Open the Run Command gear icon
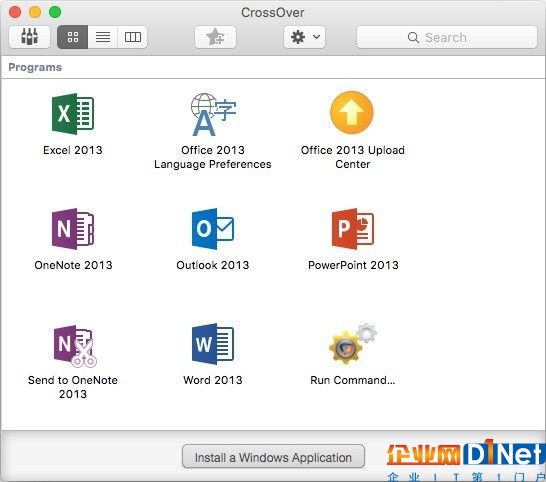 point(353,344)
